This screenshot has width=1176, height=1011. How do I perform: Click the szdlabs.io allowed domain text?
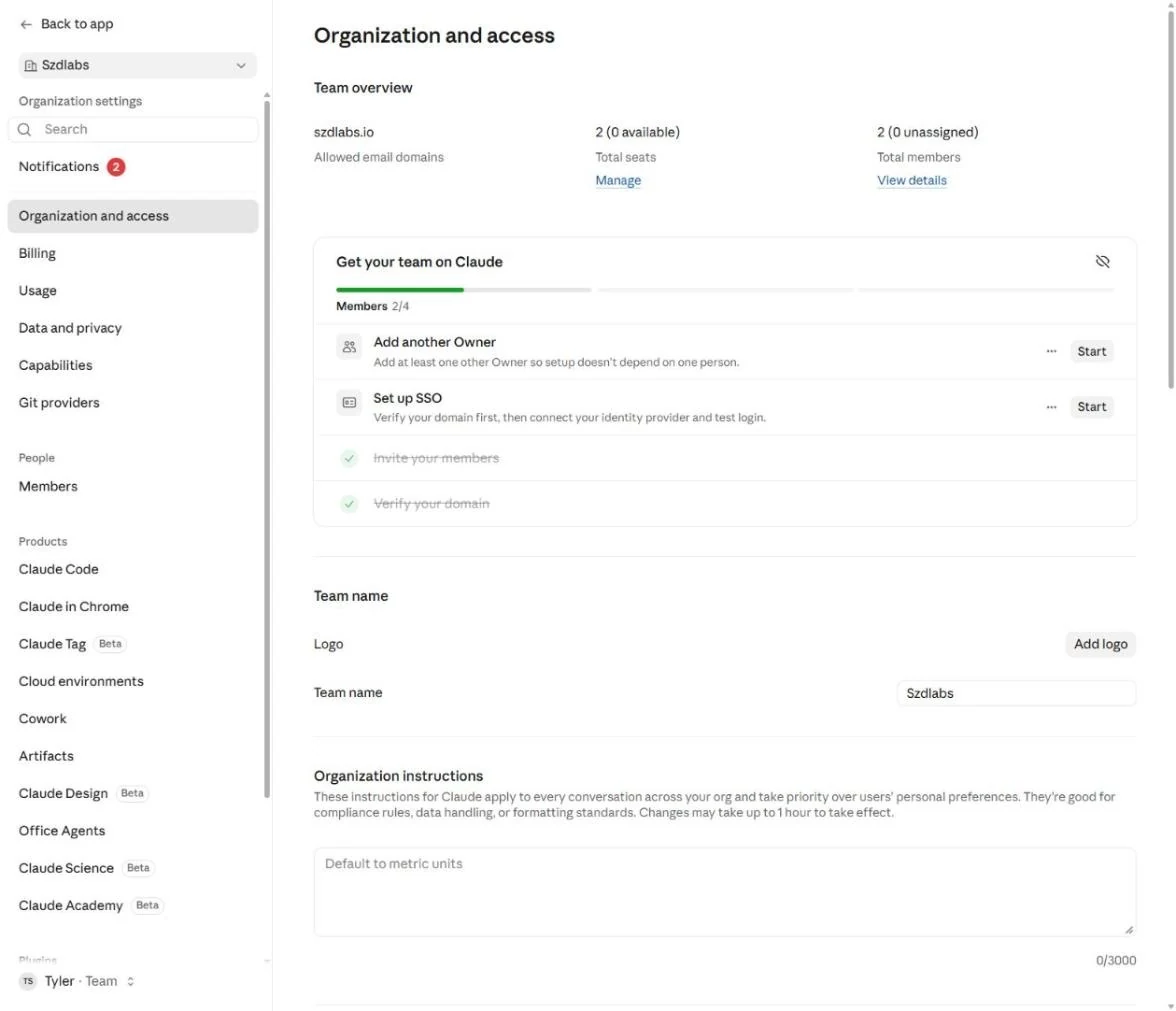344,132
